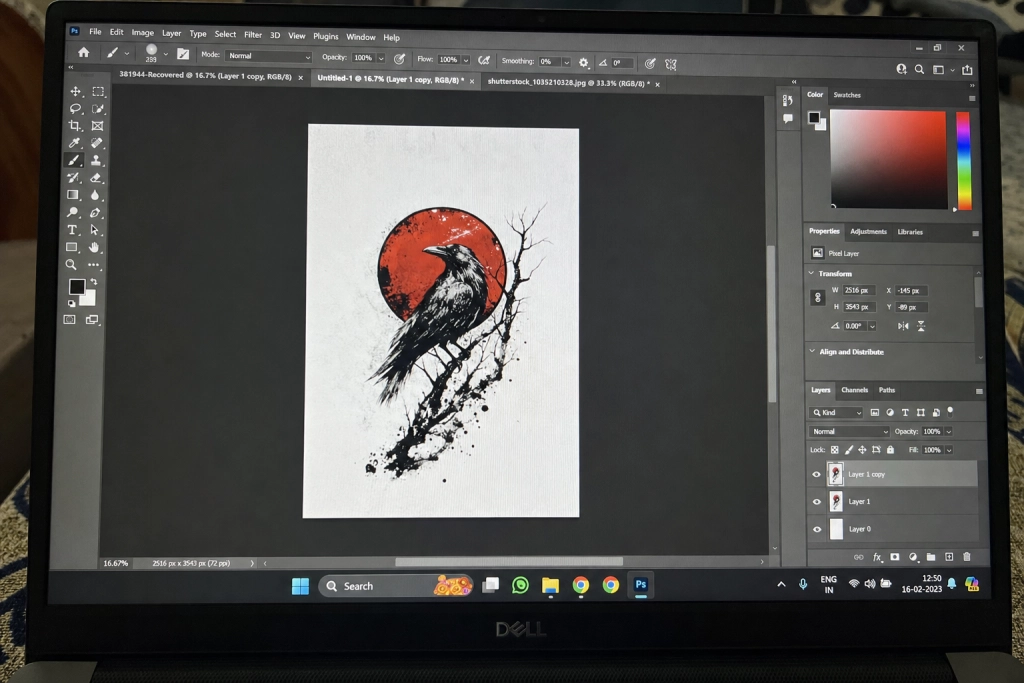Viewport: 1024px width, 683px height.
Task: Open the Filter menu
Action: (x=253, y=35)
